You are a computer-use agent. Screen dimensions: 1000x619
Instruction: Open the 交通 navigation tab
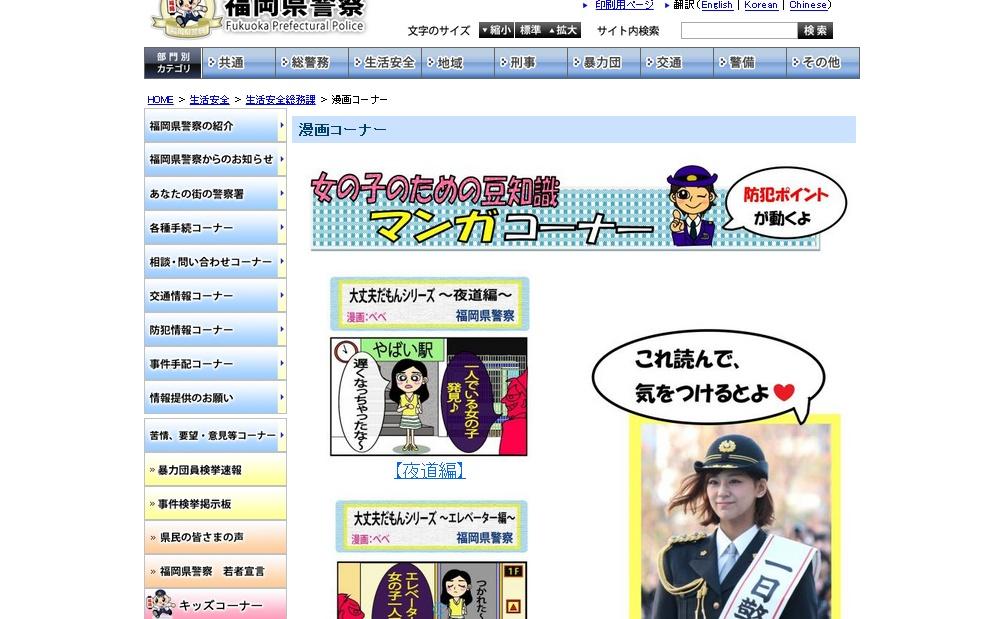coord(677,63)
